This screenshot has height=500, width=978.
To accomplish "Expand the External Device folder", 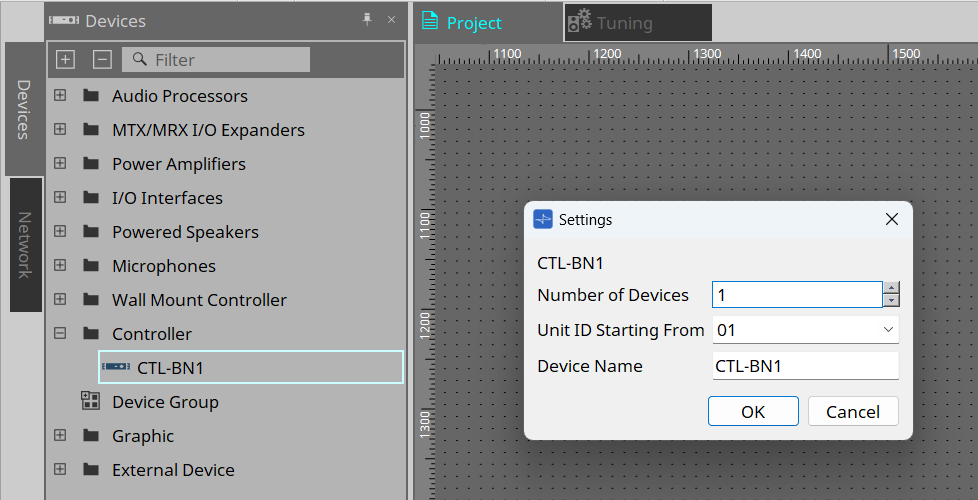I will (60, 469).
